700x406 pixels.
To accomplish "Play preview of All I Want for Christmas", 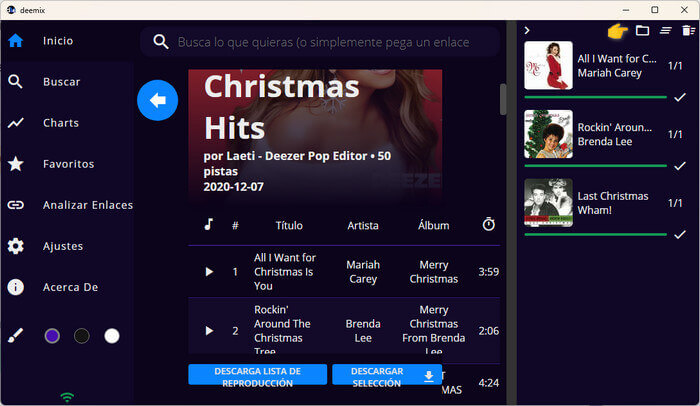I will tap(209, 272).
